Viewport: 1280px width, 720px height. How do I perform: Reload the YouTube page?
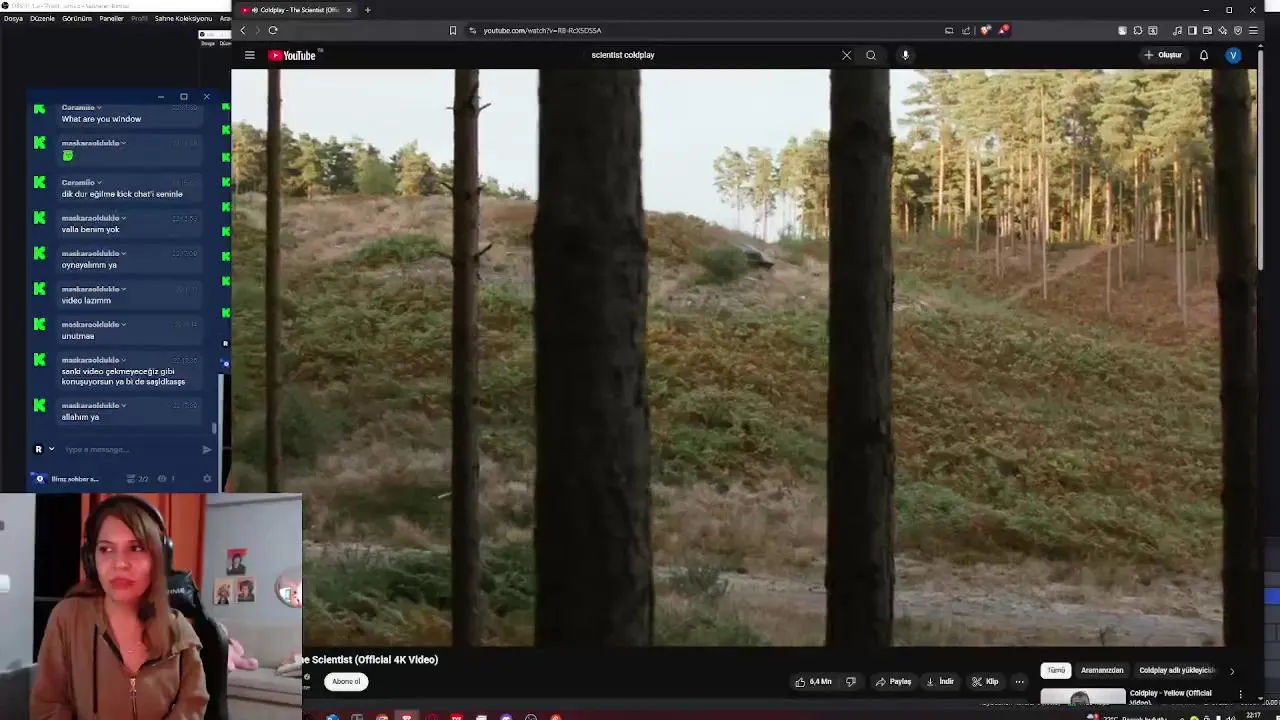(x=273, y=30)
